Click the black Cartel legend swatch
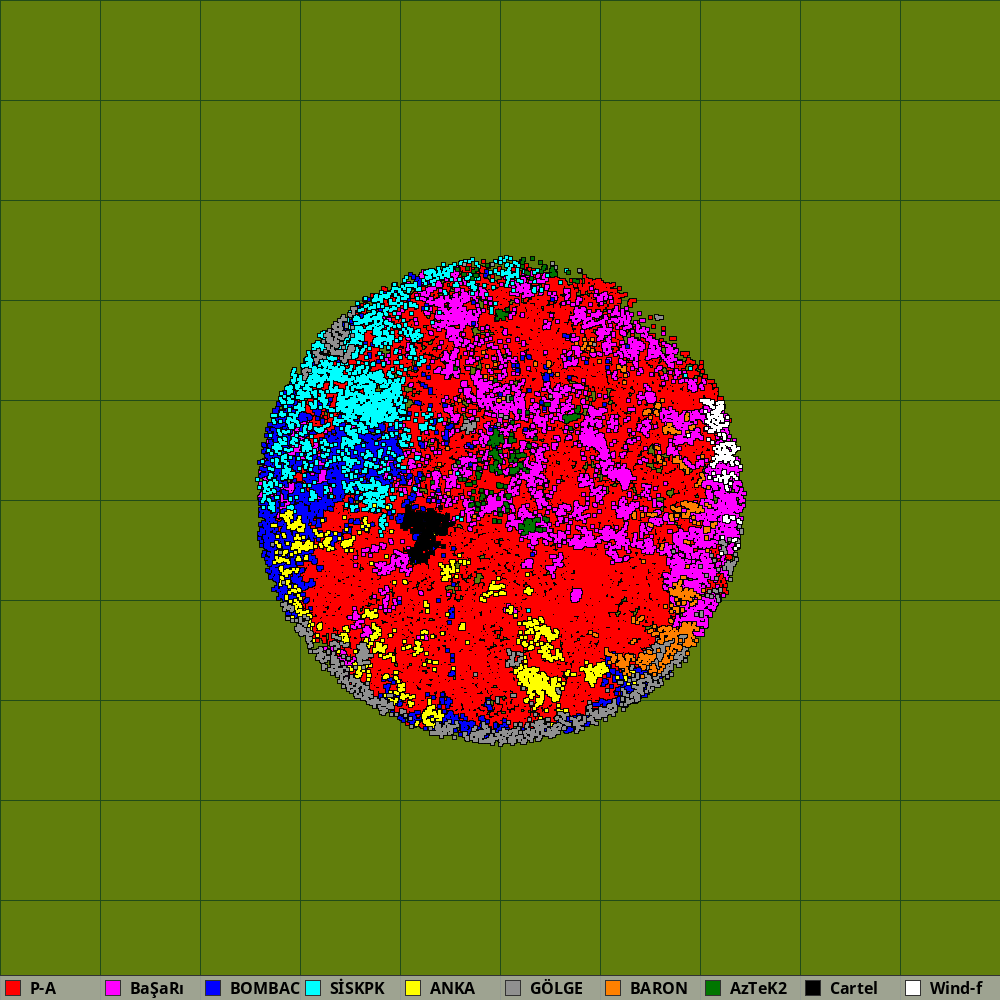Screen dimensions: 1000x1000 (813, 988)
